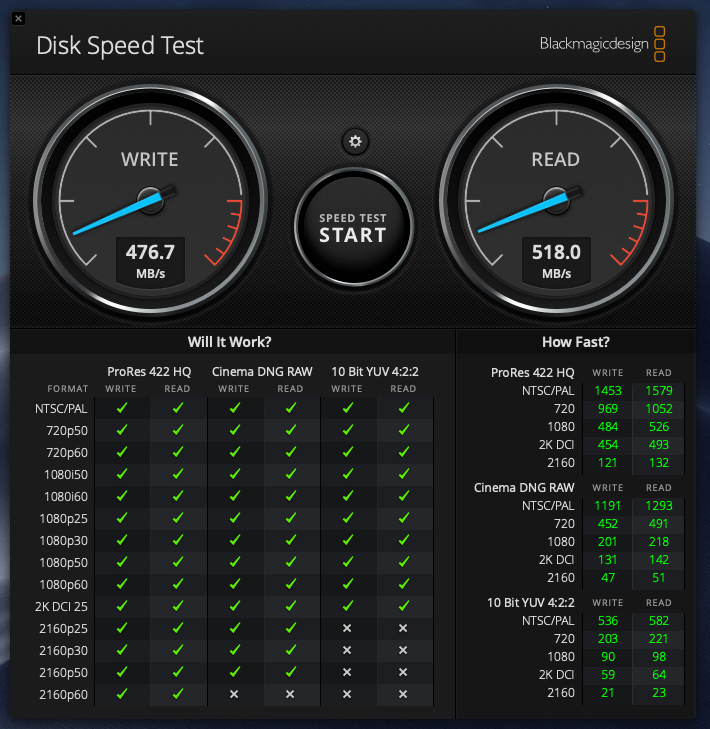
Task: Select the 518.0 MB/s read speed readout
Action: click(557, 260)
